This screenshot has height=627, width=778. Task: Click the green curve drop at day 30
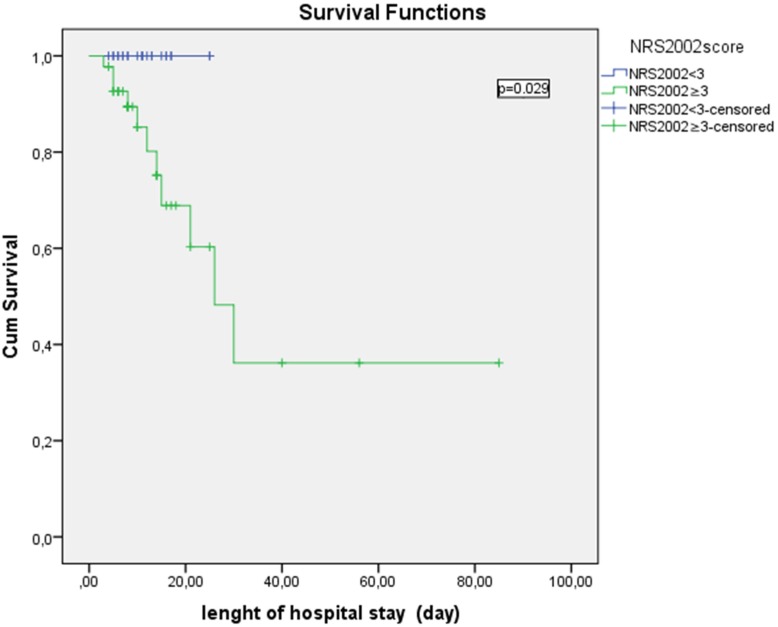click(234, 334)
